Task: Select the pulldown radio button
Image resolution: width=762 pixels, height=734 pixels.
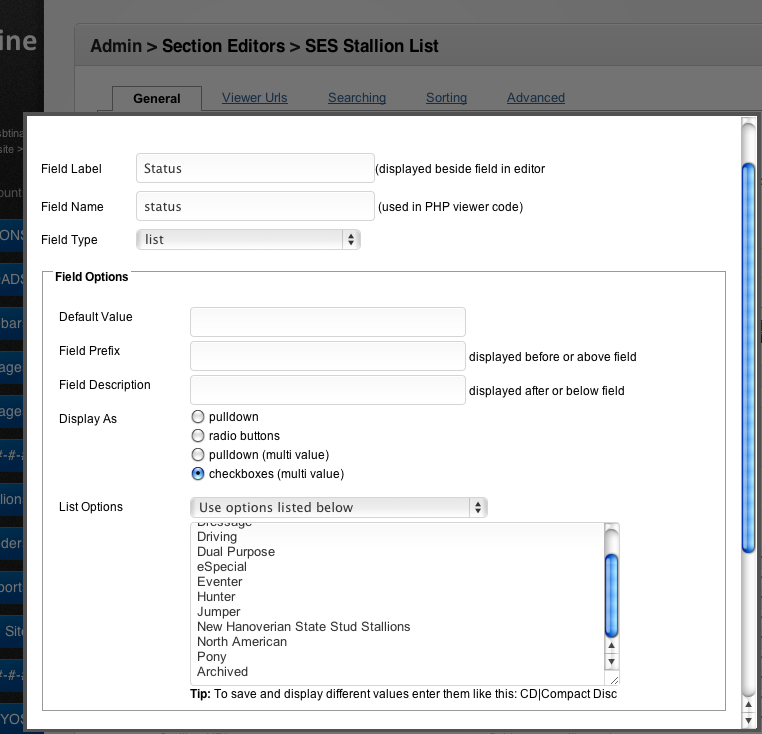Action: [198, 417]
